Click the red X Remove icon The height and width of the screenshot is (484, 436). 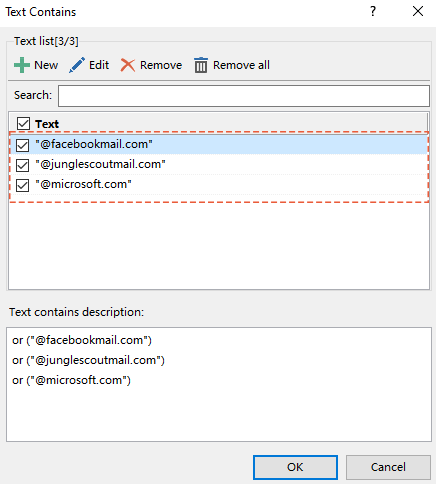128,65
